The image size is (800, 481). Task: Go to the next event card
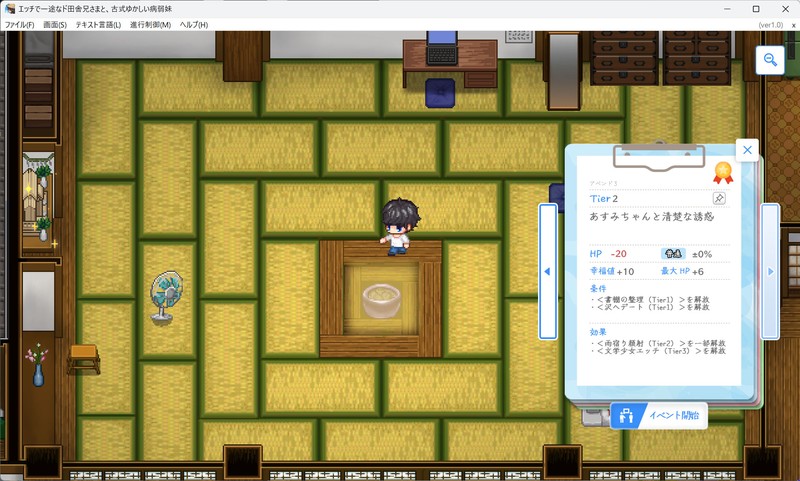770,271
